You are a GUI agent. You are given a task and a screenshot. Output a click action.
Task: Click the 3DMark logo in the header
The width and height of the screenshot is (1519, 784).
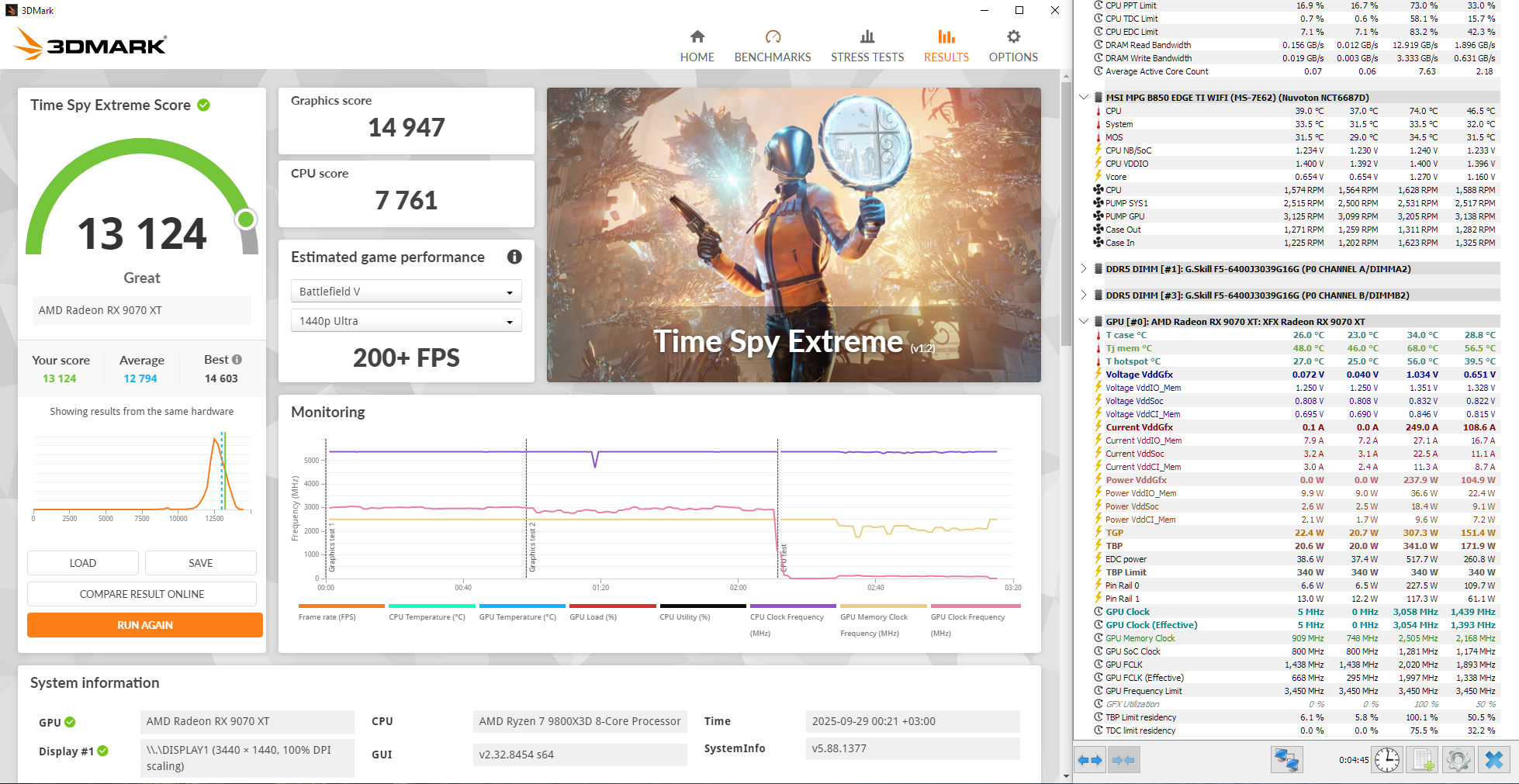point(90,44)
